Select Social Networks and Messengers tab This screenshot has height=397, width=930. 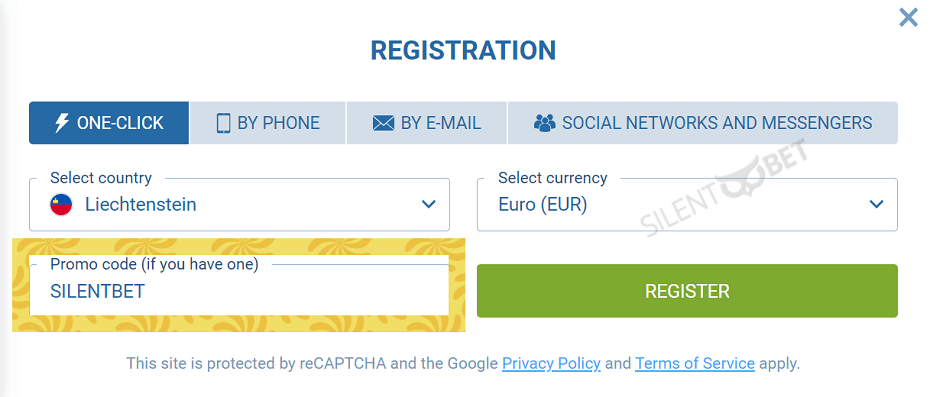coord(703,123)
